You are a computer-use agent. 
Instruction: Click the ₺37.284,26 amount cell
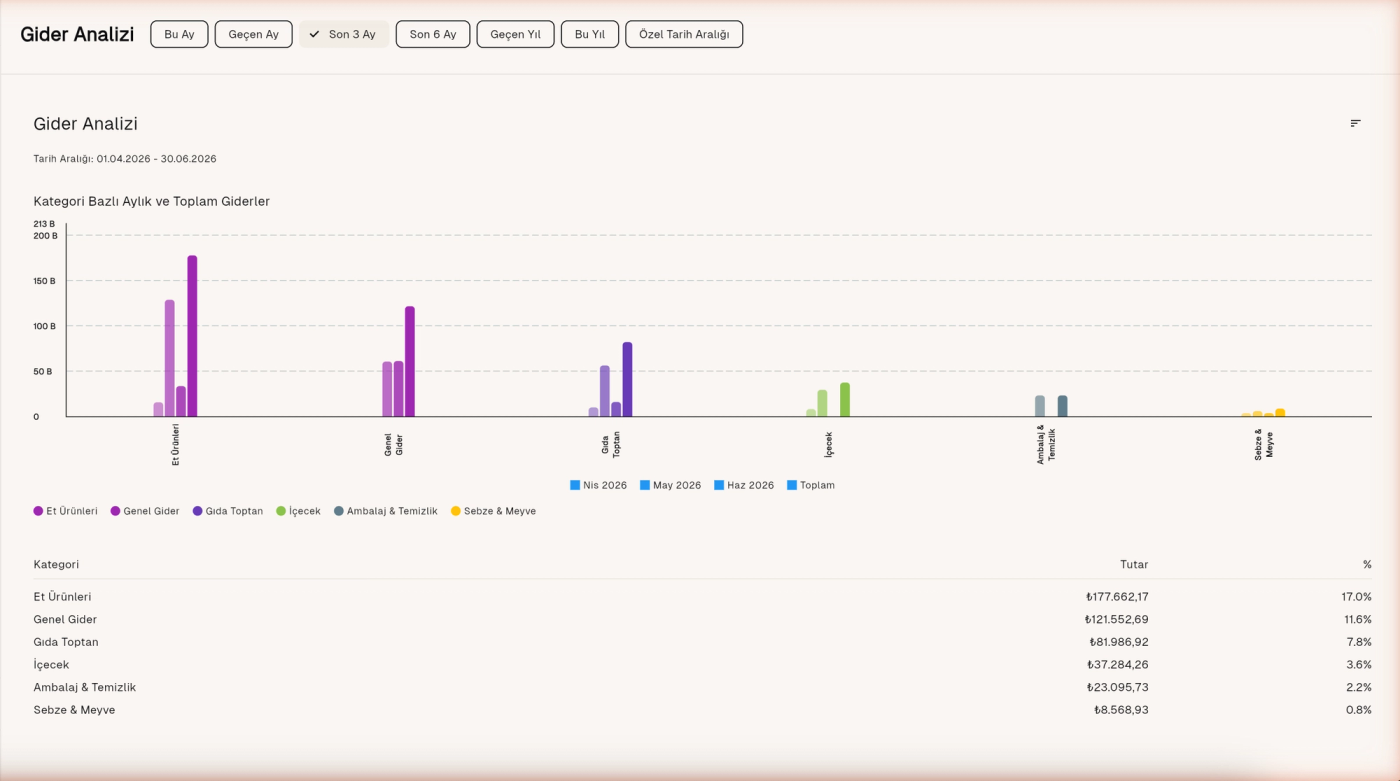pyautogui.click(x=1118, y=665)
